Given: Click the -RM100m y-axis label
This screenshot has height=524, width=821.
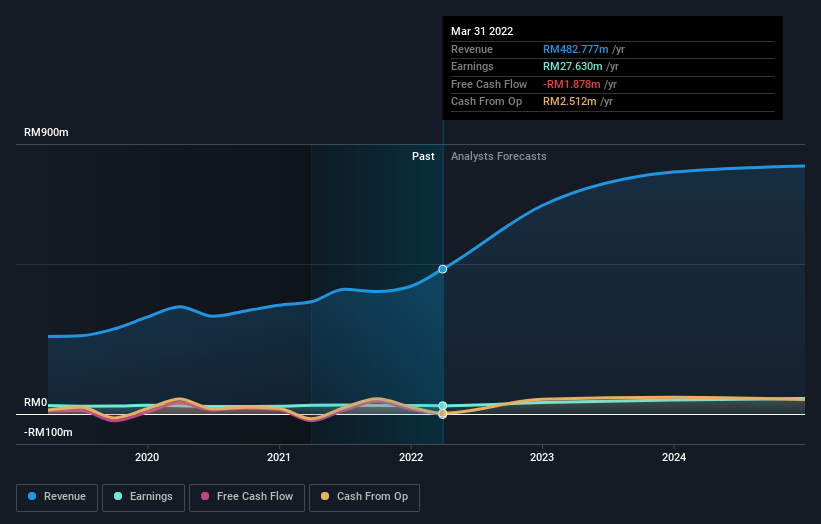Looking at the screenshot, I should (48, 432).
